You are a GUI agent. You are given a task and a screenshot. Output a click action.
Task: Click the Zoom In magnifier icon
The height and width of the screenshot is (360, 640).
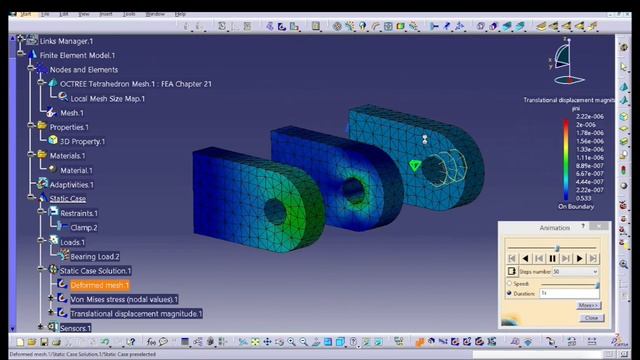291,342
